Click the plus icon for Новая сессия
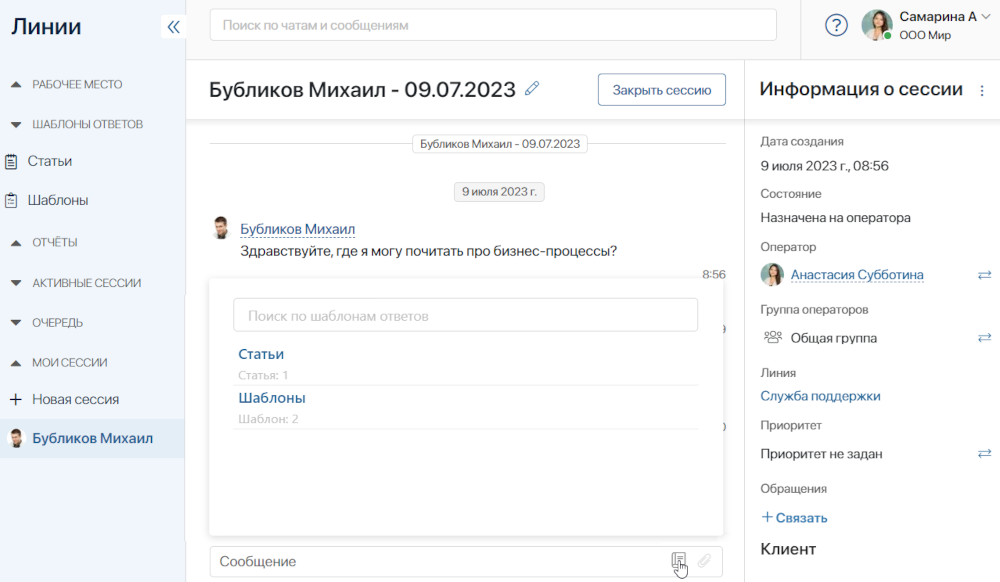Viewport: 1000px width, 582px height. pos(16,399)
